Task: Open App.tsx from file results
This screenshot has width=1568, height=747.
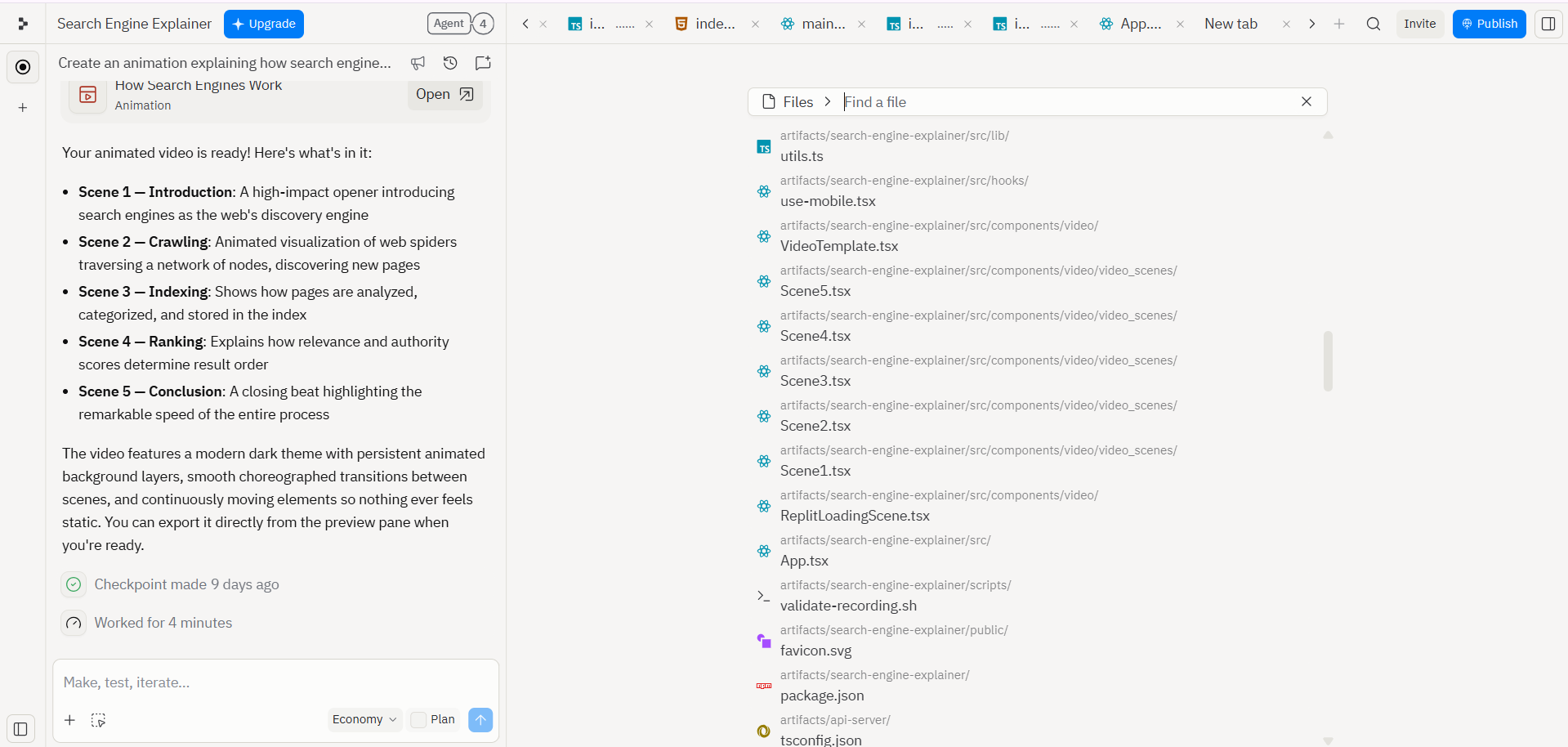Action: coord(1038,551)
